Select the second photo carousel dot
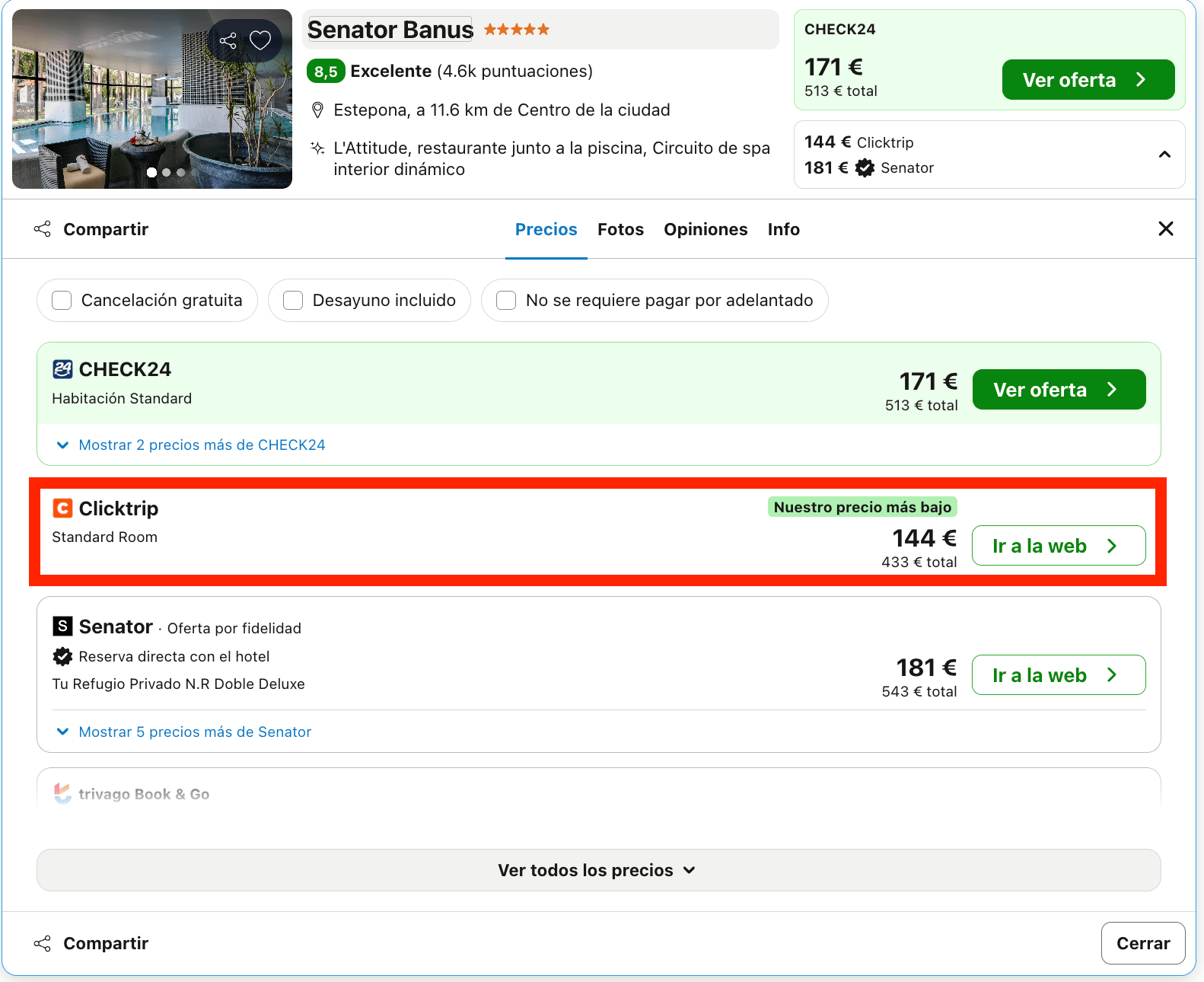This screenshot has width=1204, height=982. tap(167, 172)
